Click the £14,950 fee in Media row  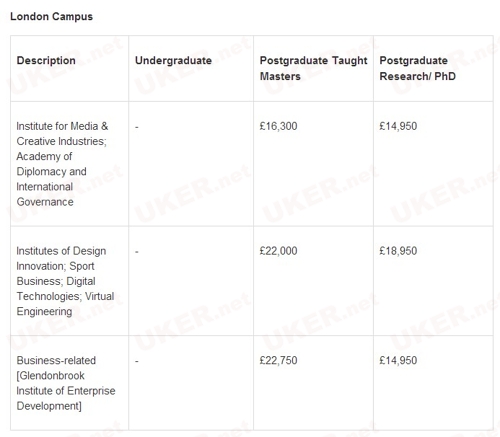point(398,126)
